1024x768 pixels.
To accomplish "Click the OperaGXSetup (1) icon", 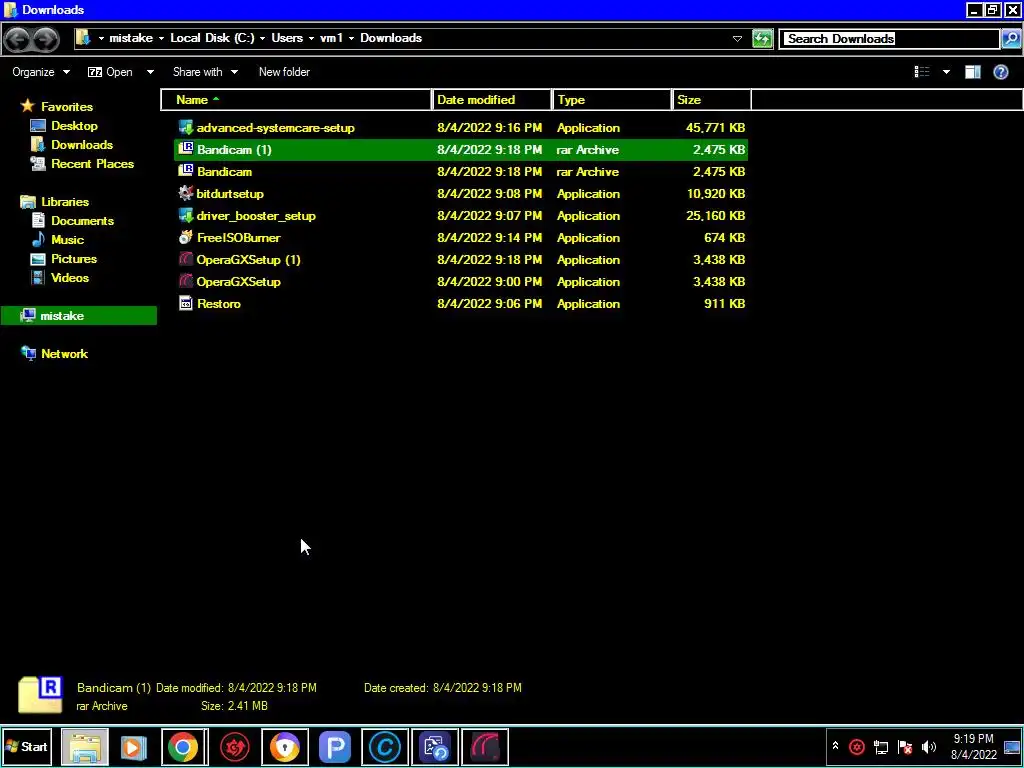I will tap(186, 259).
